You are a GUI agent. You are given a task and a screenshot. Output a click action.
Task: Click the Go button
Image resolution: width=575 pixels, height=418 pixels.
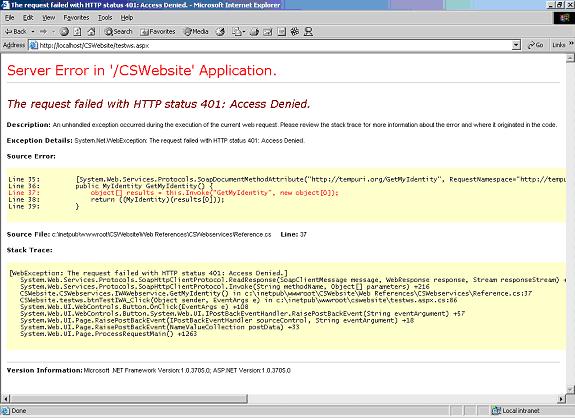[535, 45]
